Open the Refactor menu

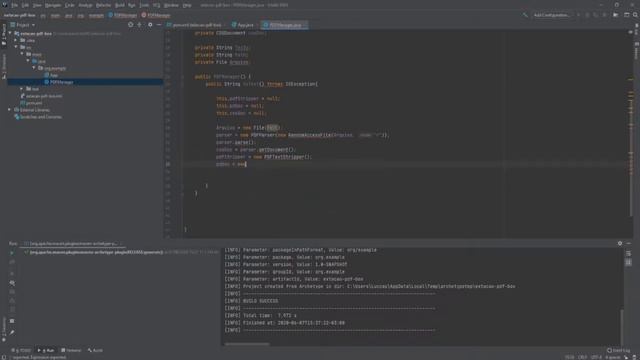click(104, 5)
